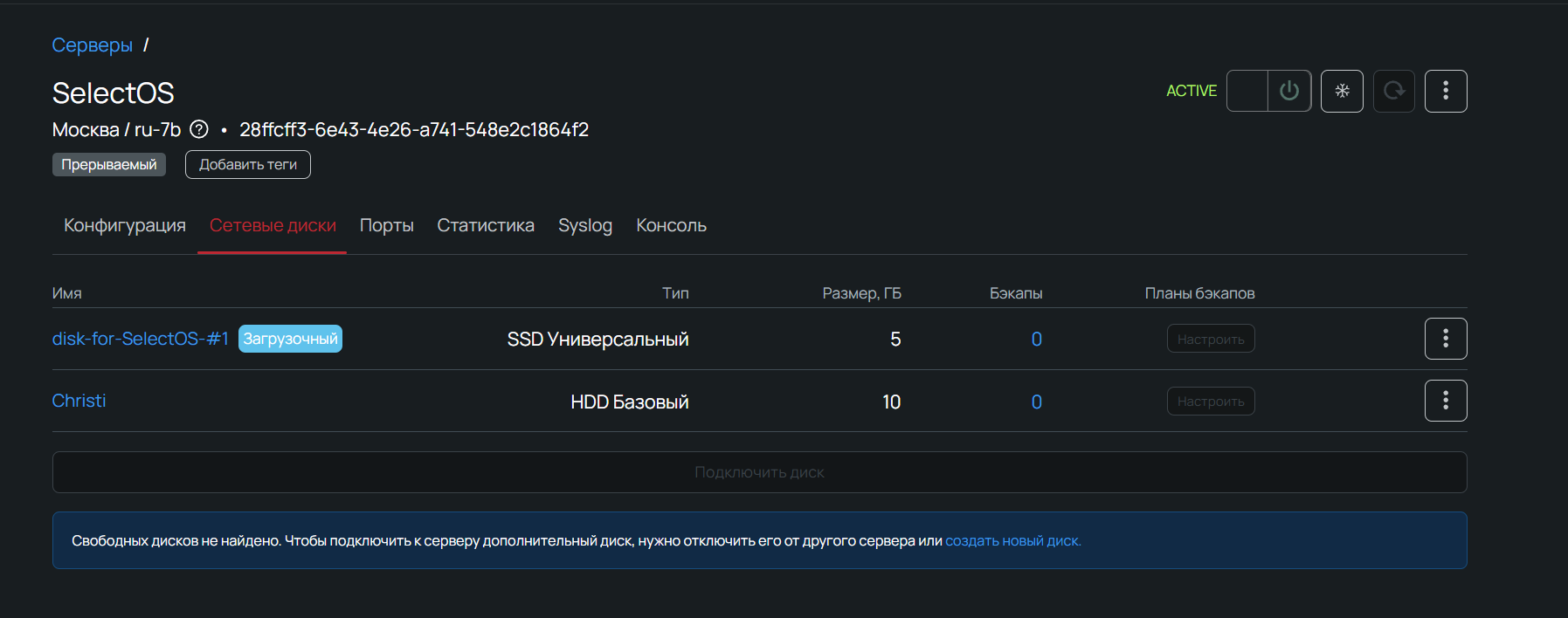The width and height of the screenshot is (1568, 618).
Task: Open three-dot menu for Christi disk
Action: 1446,401
